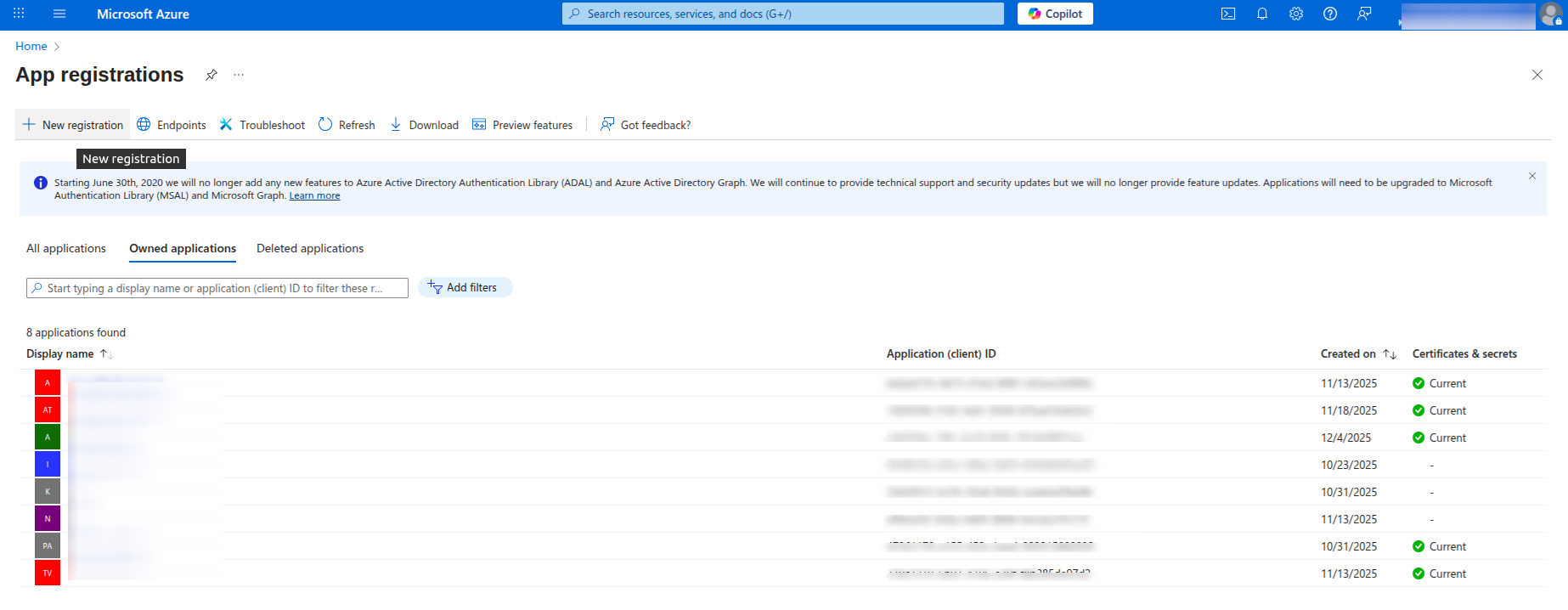Screen dimensions: 1568x610
Task: Switch to the All applications tab
Action: pos(66,248)
